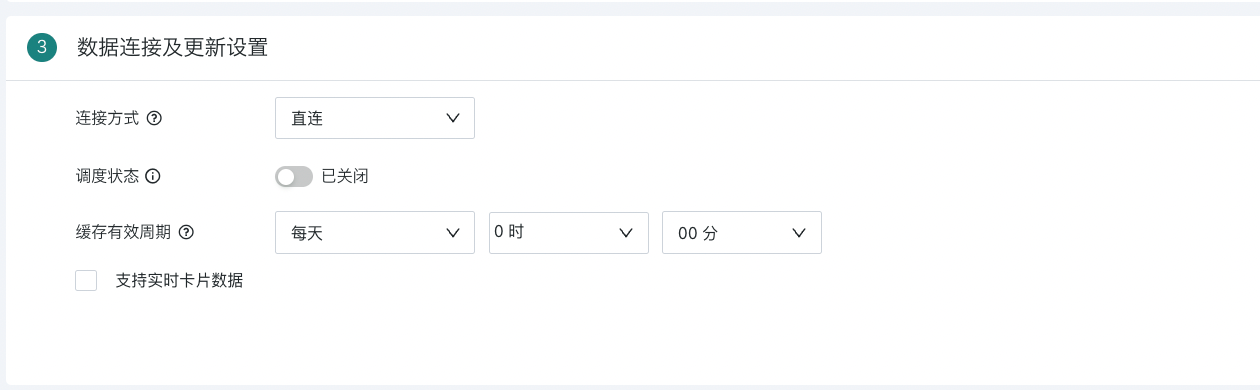Open the 0 时 hour dropdown

point(569,232)
